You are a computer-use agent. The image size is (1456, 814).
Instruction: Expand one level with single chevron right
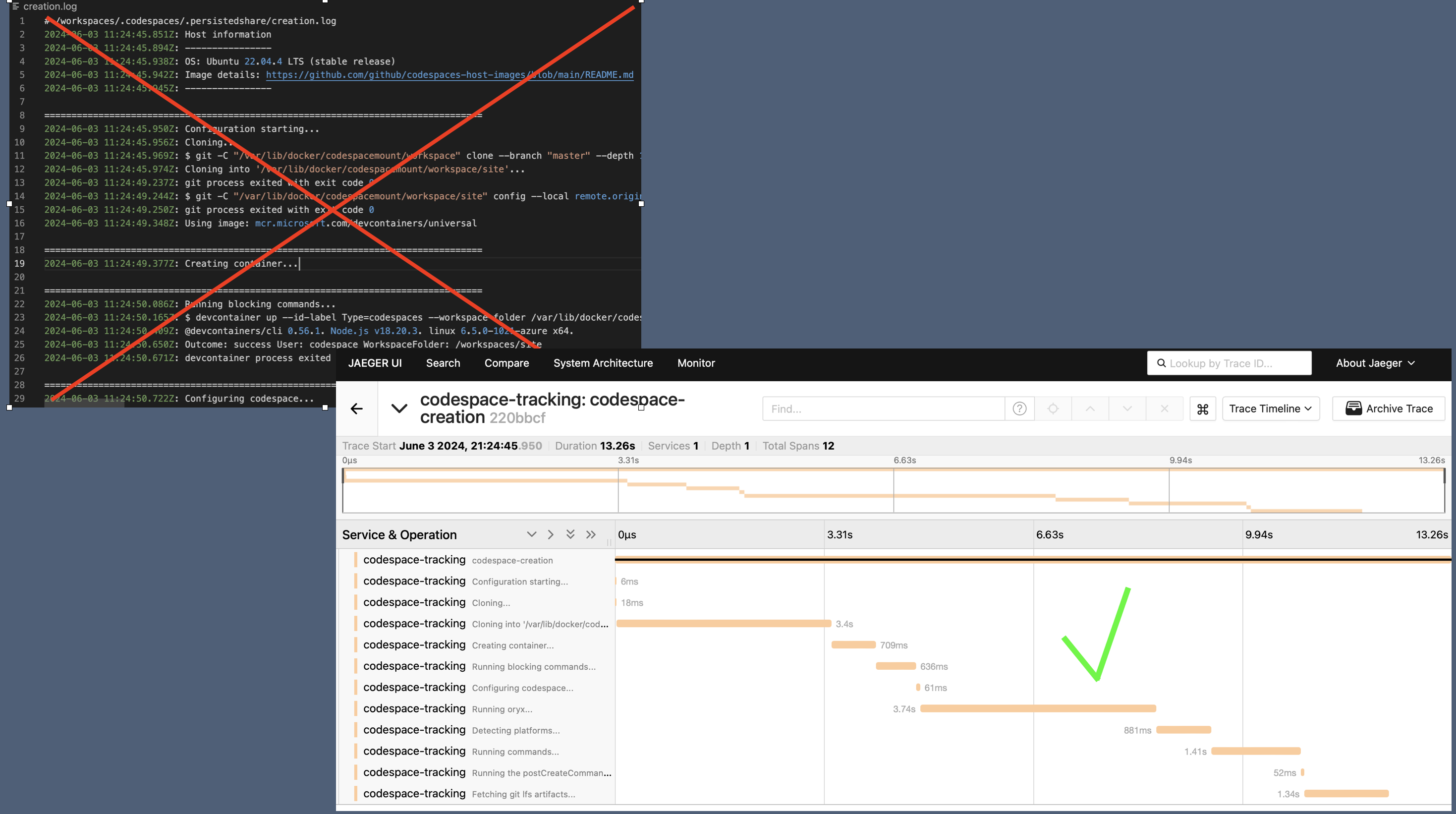pyautogui.click(x=550, y=533)
